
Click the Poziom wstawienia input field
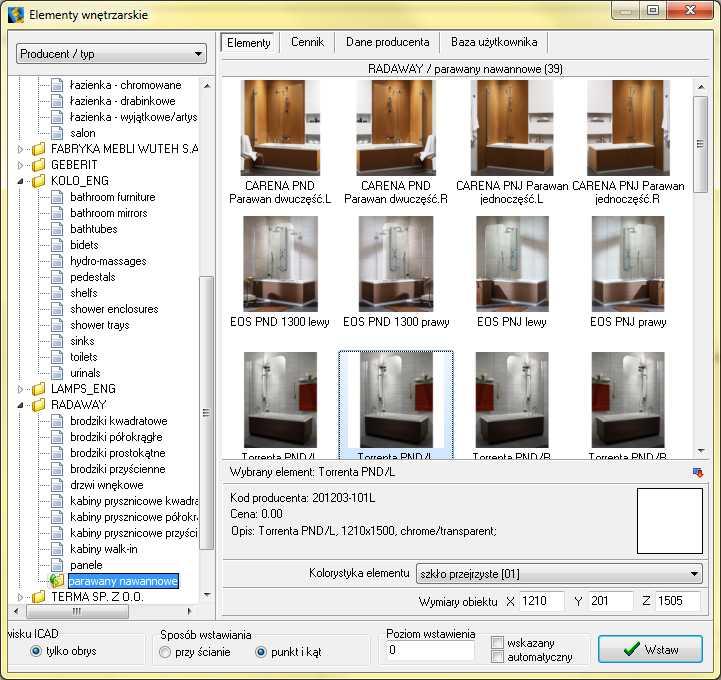430,650
